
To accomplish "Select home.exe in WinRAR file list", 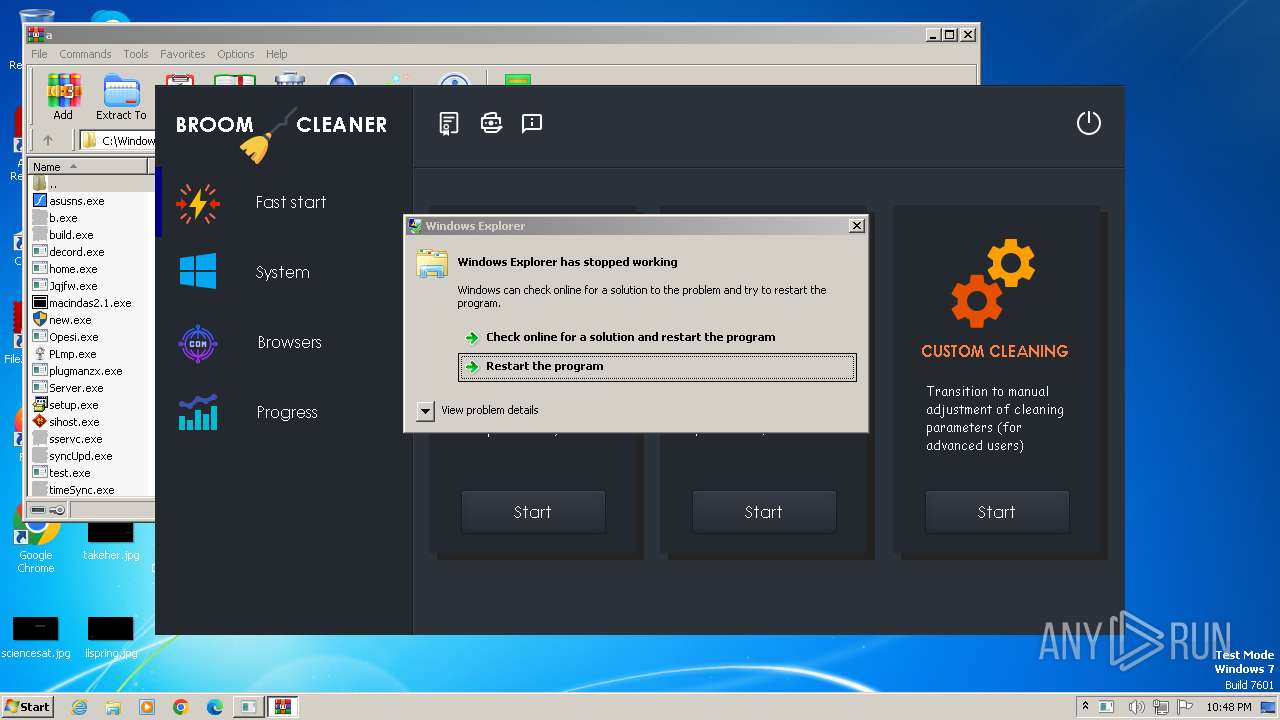I will pos(73,269).
